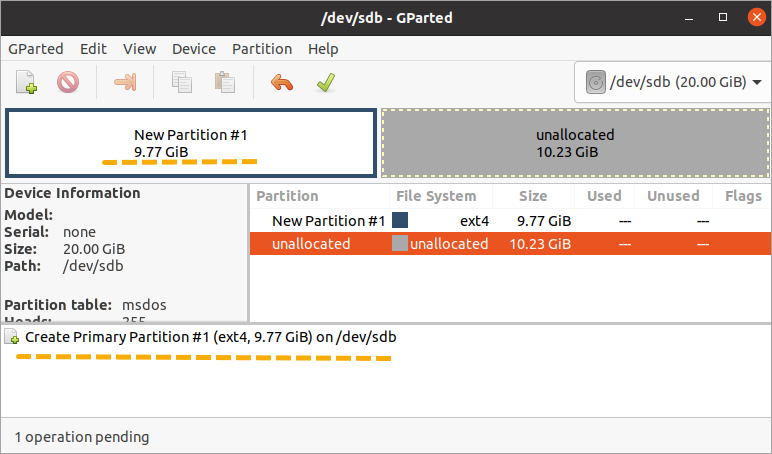Click the New partition toolbar icon
772x454 pixels.
(x=26, y=82)
